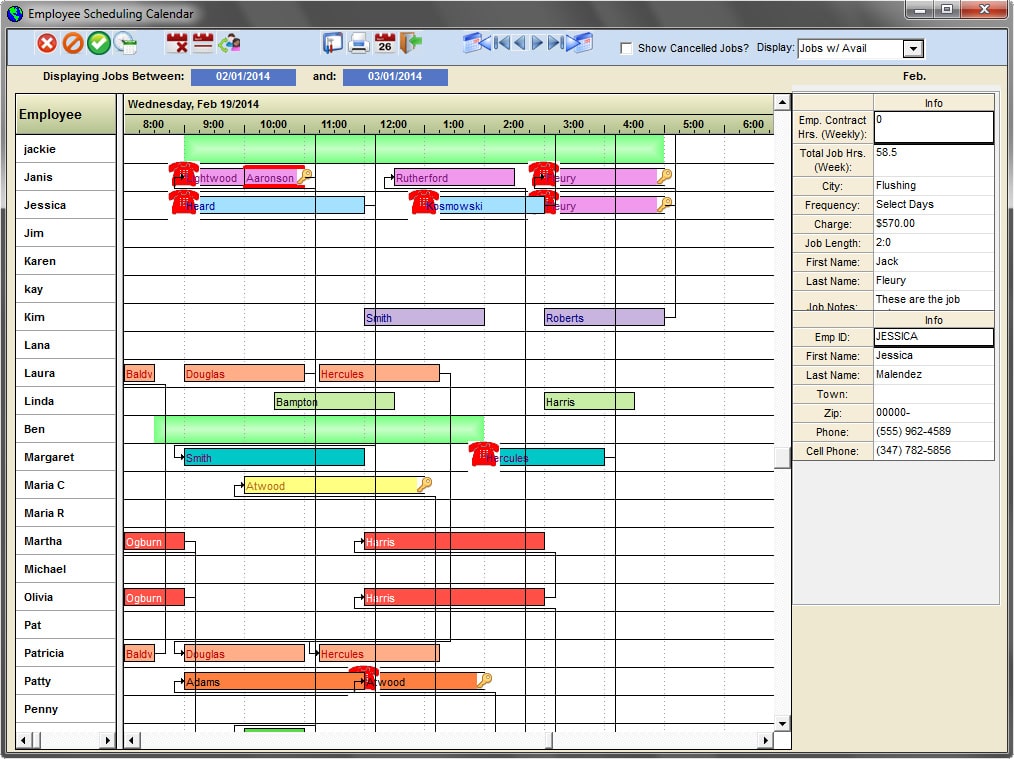This screenshot has height=759, width=1014.
Task: Click jackie's green availability bar
Action: (424, 149)
